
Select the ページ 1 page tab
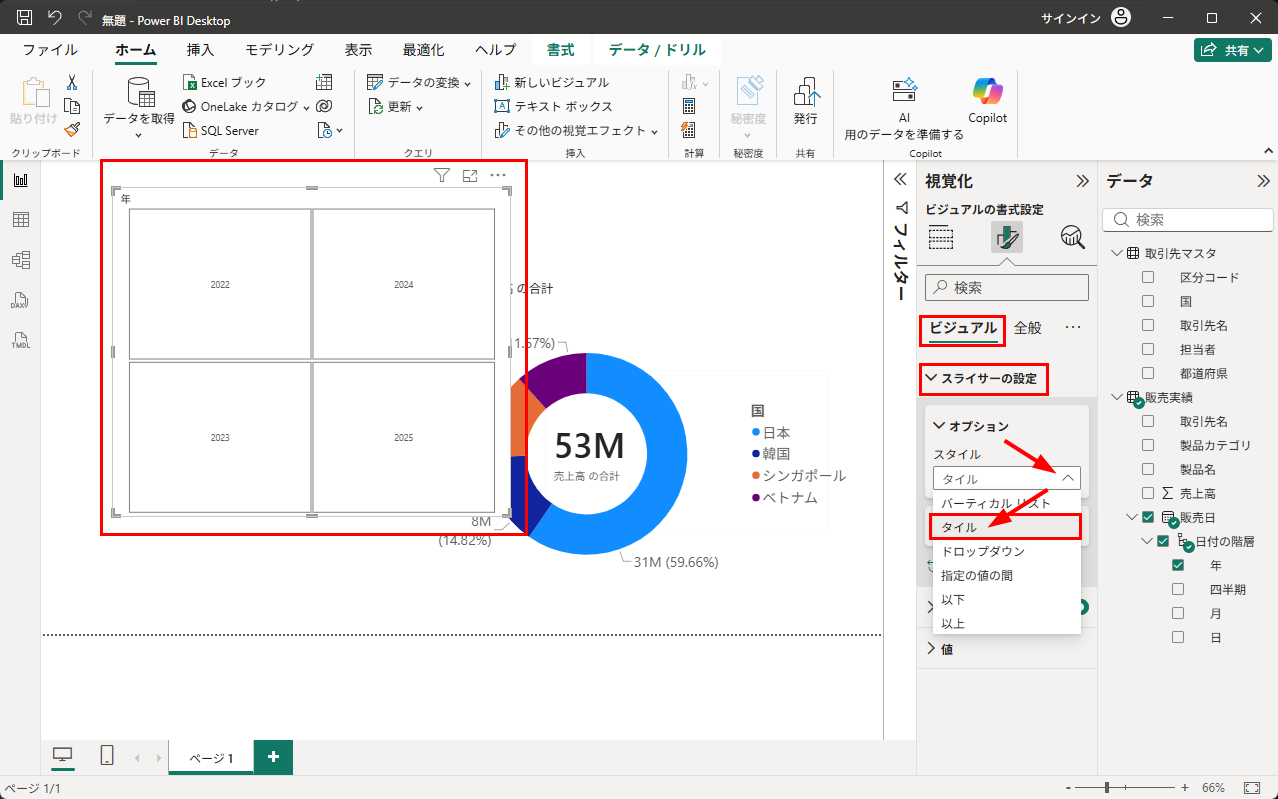[x=211, y=758]
